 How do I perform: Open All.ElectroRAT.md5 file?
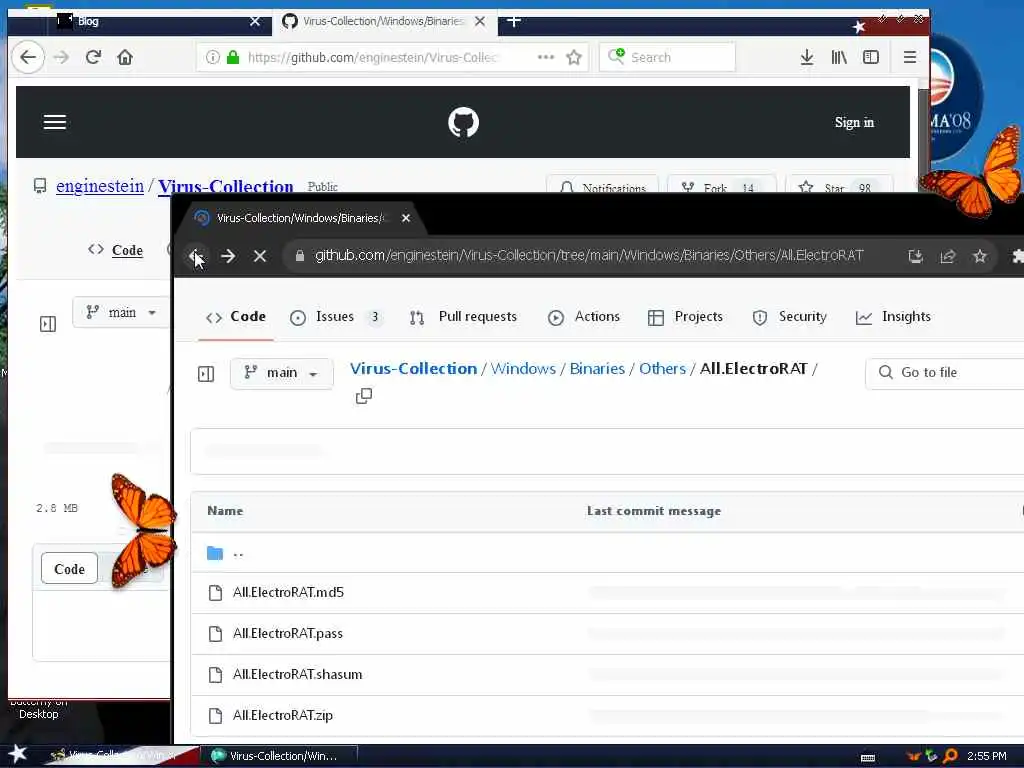[x=288, y=592]
